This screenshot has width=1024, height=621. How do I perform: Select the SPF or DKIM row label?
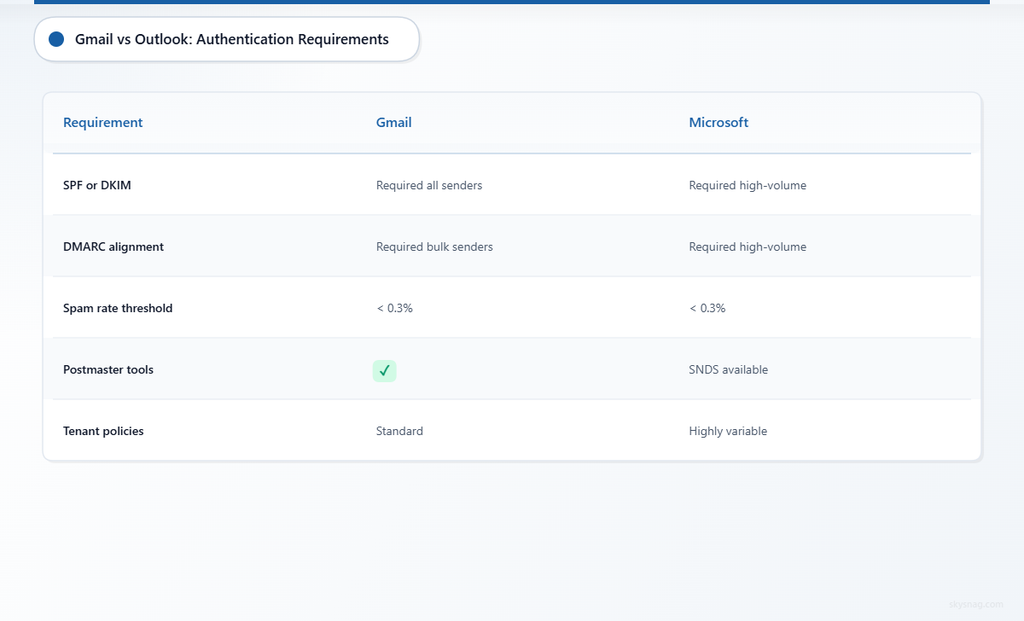pyautogui.click(x=97, y=185)
